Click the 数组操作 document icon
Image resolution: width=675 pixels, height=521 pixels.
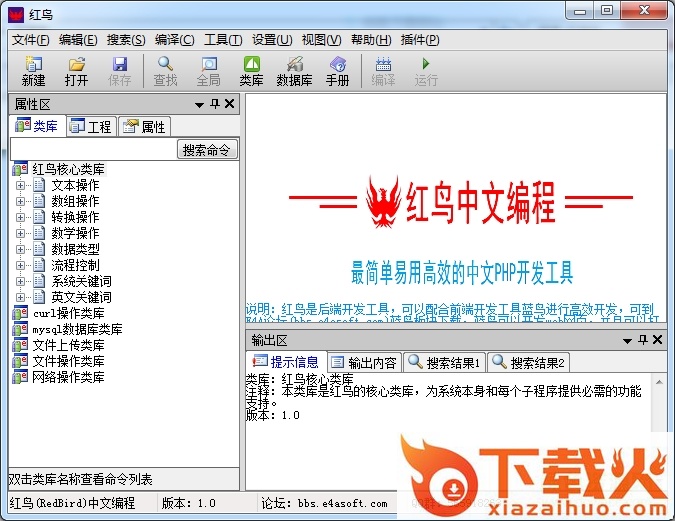coord(39,201)
